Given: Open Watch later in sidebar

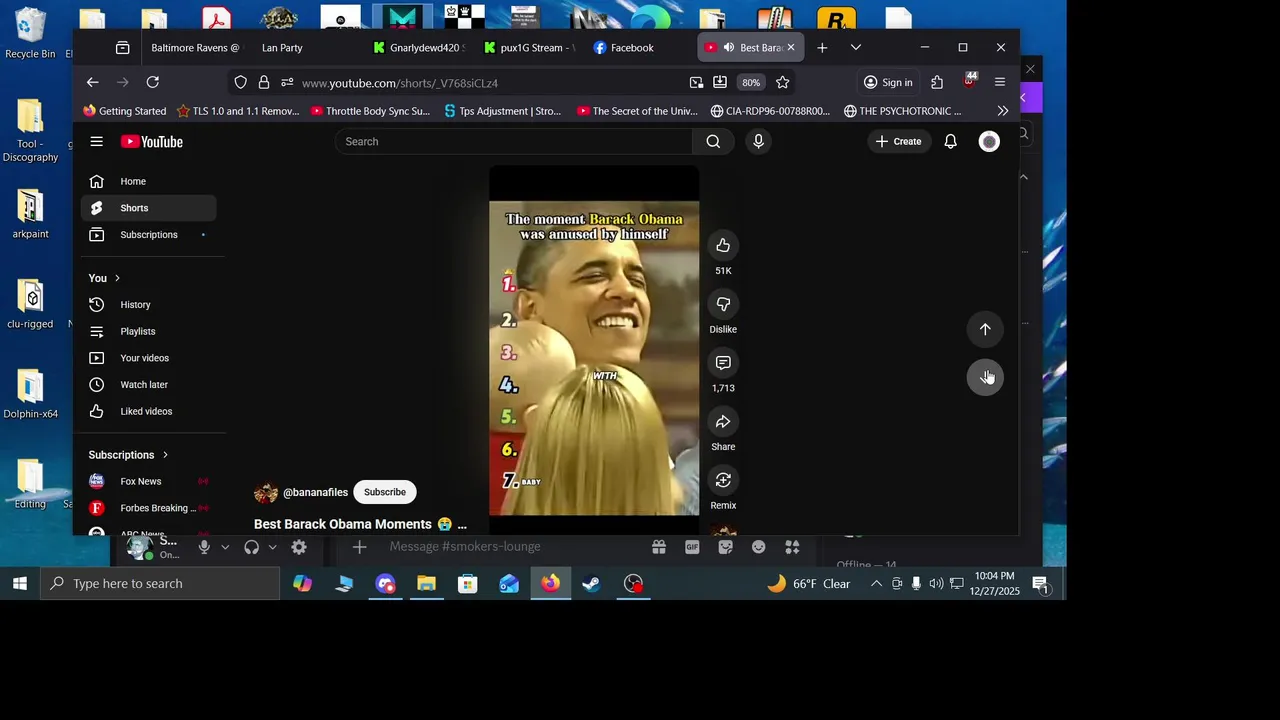Looking at the screenshot, I should [148, 385].
